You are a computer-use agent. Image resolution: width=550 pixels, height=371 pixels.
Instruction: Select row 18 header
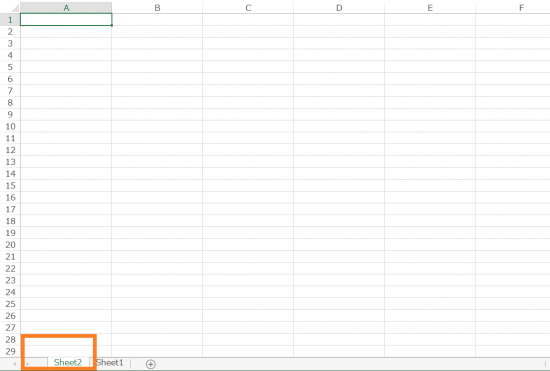click(10, 221)
